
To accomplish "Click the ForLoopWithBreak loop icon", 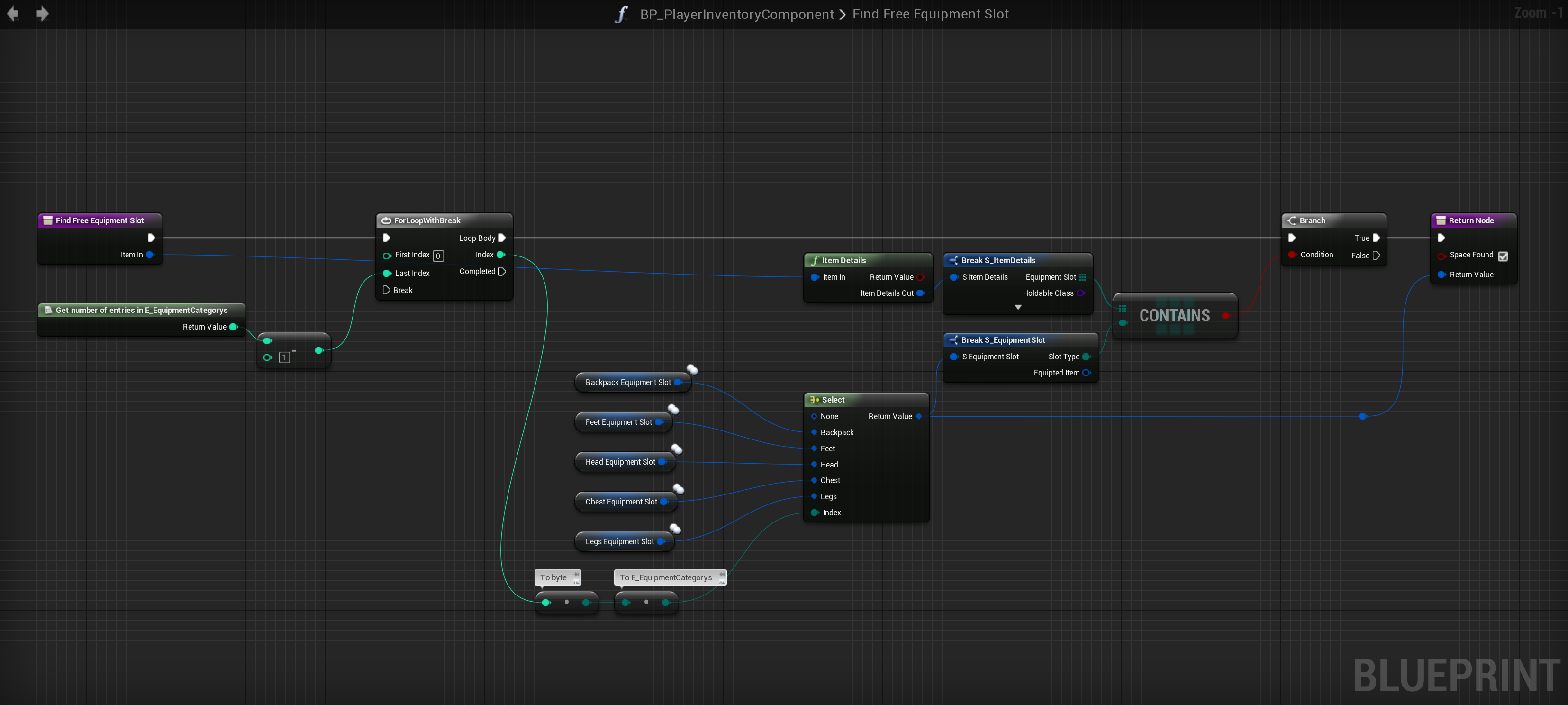I will [x=386, y=220].
